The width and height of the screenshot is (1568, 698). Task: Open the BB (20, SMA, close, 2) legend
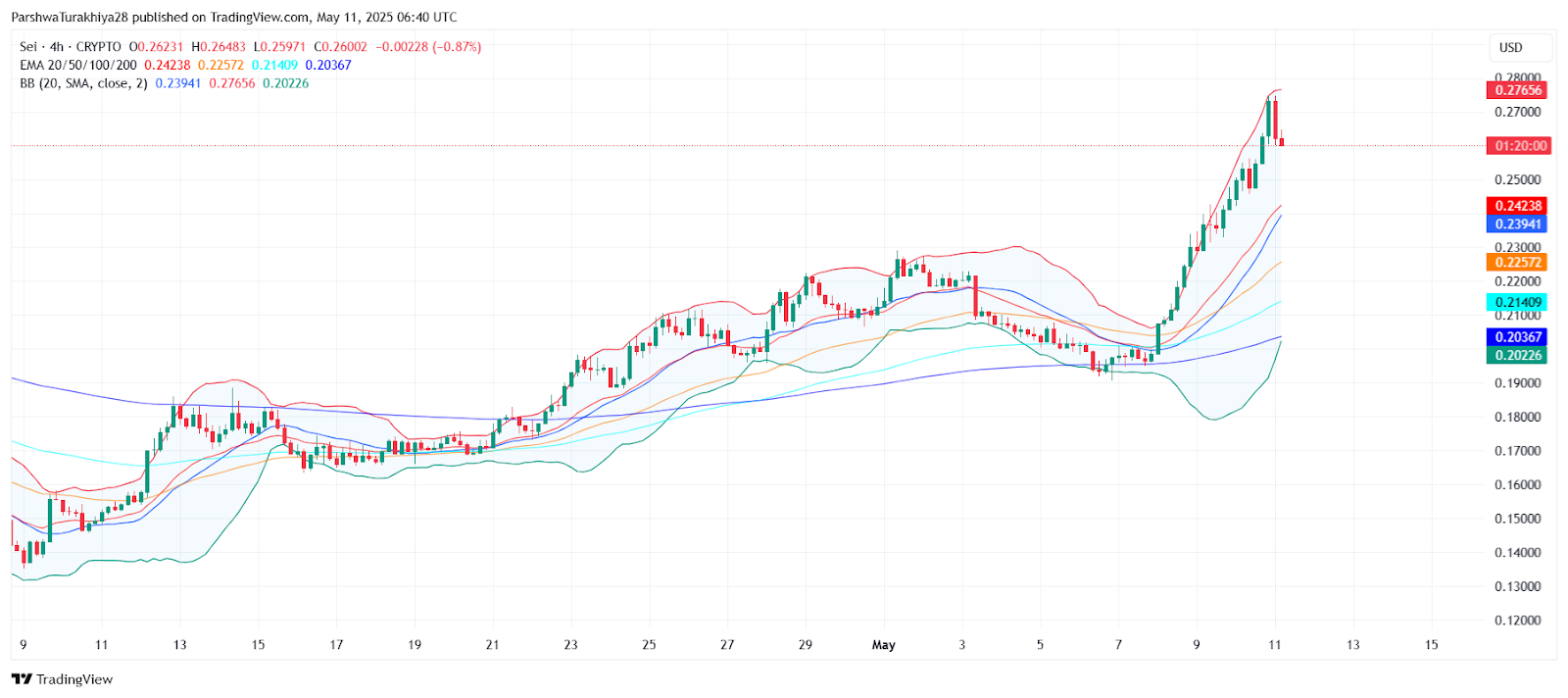[x=83, y=84]
